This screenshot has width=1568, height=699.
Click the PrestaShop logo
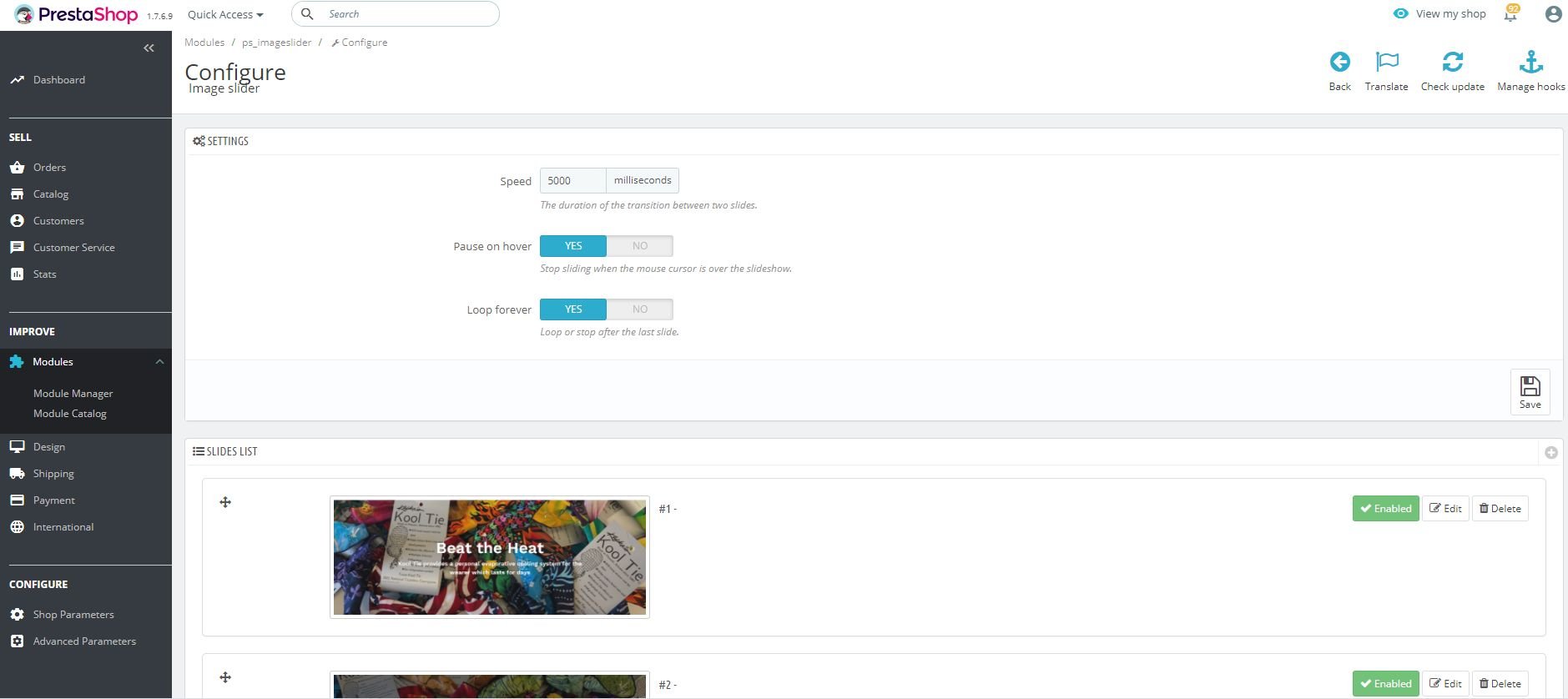coord(76,14)
